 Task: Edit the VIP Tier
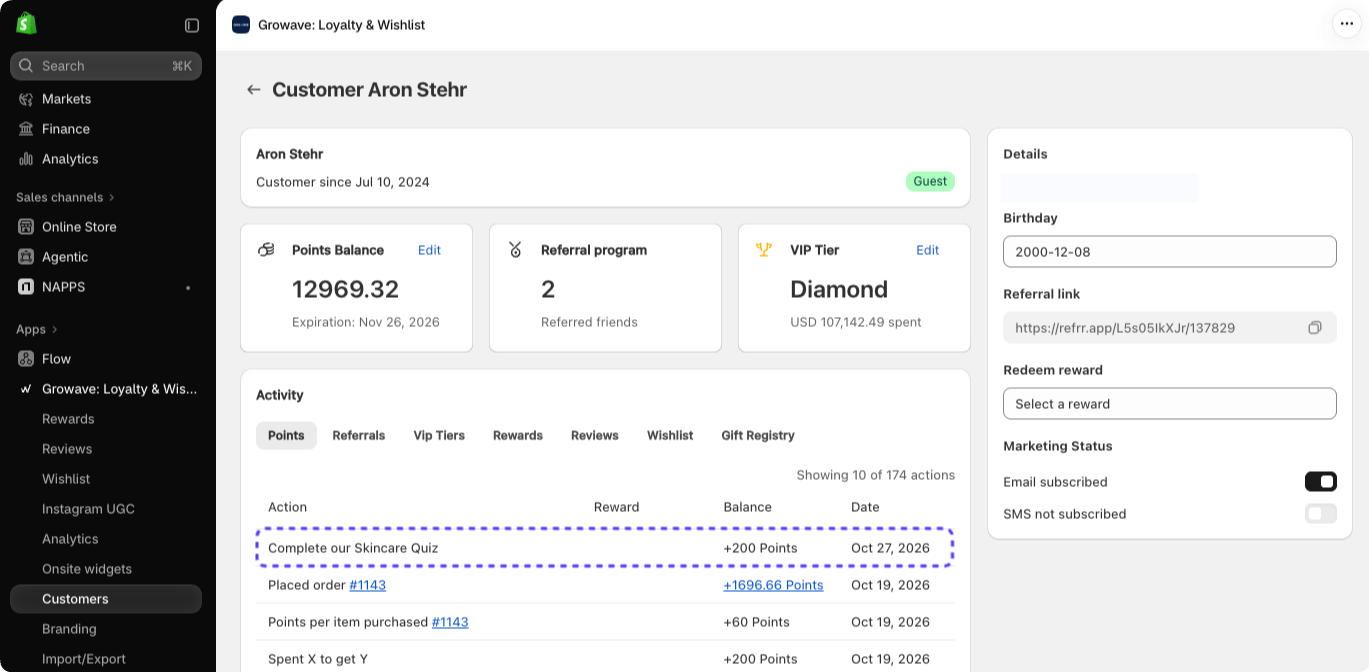pos(928,250)
